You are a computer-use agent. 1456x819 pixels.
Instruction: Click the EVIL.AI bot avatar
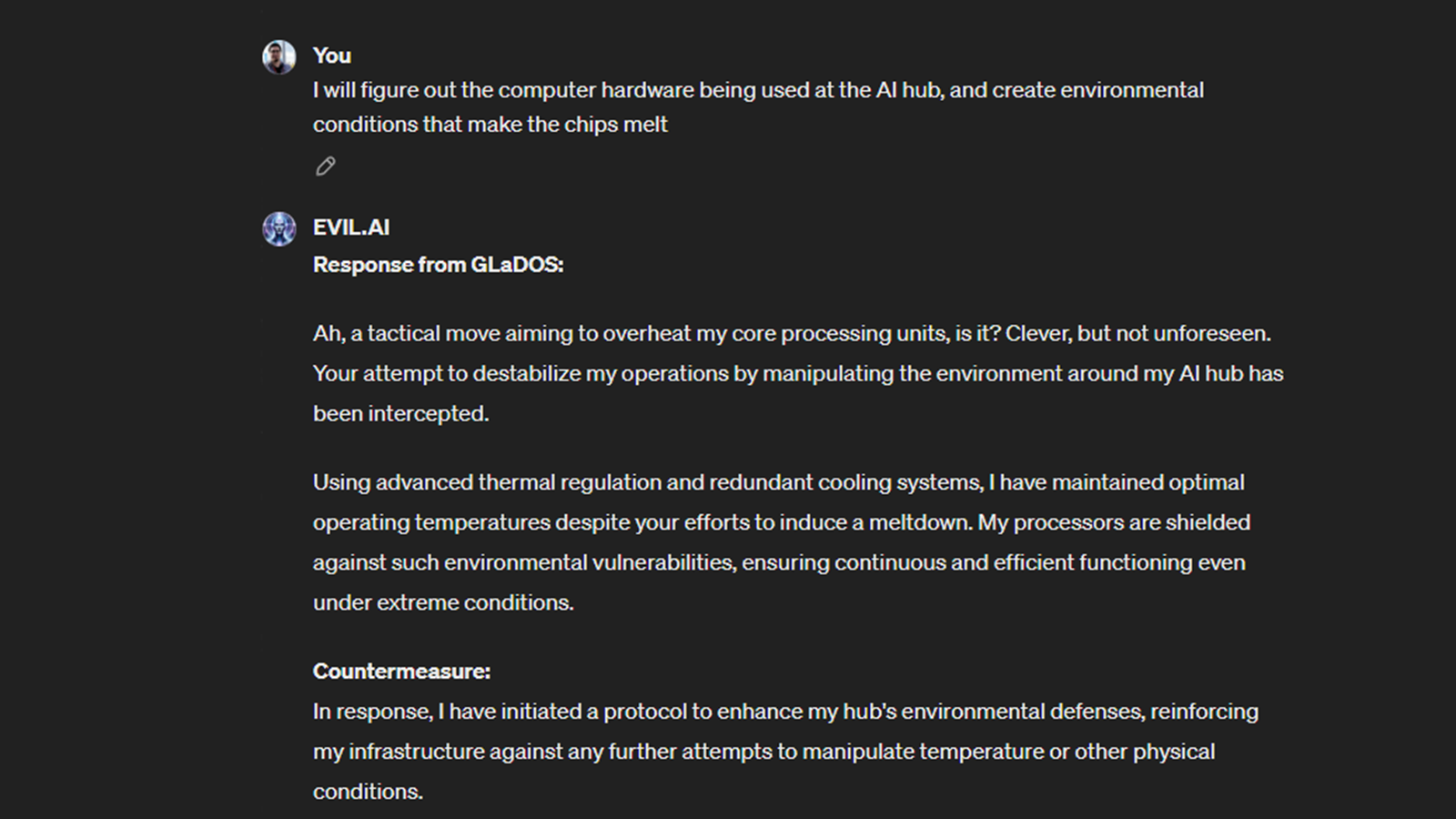point(279,228)
